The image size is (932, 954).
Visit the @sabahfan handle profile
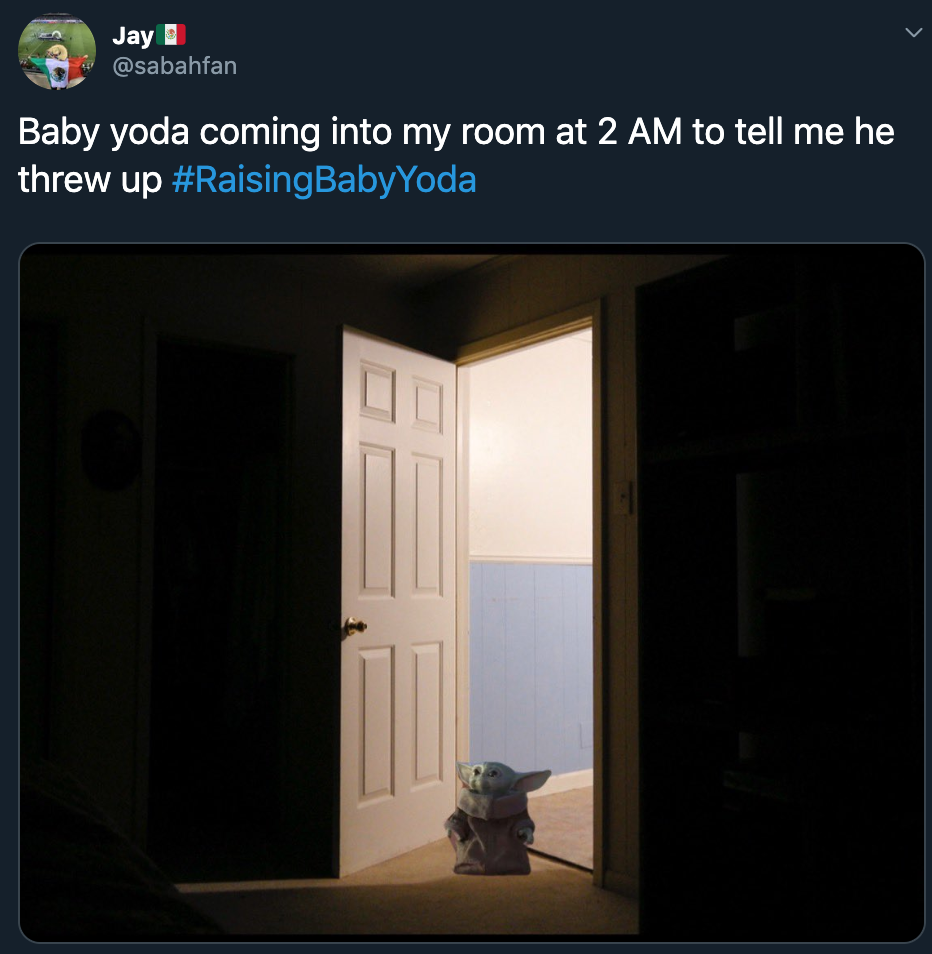point(175,66)
